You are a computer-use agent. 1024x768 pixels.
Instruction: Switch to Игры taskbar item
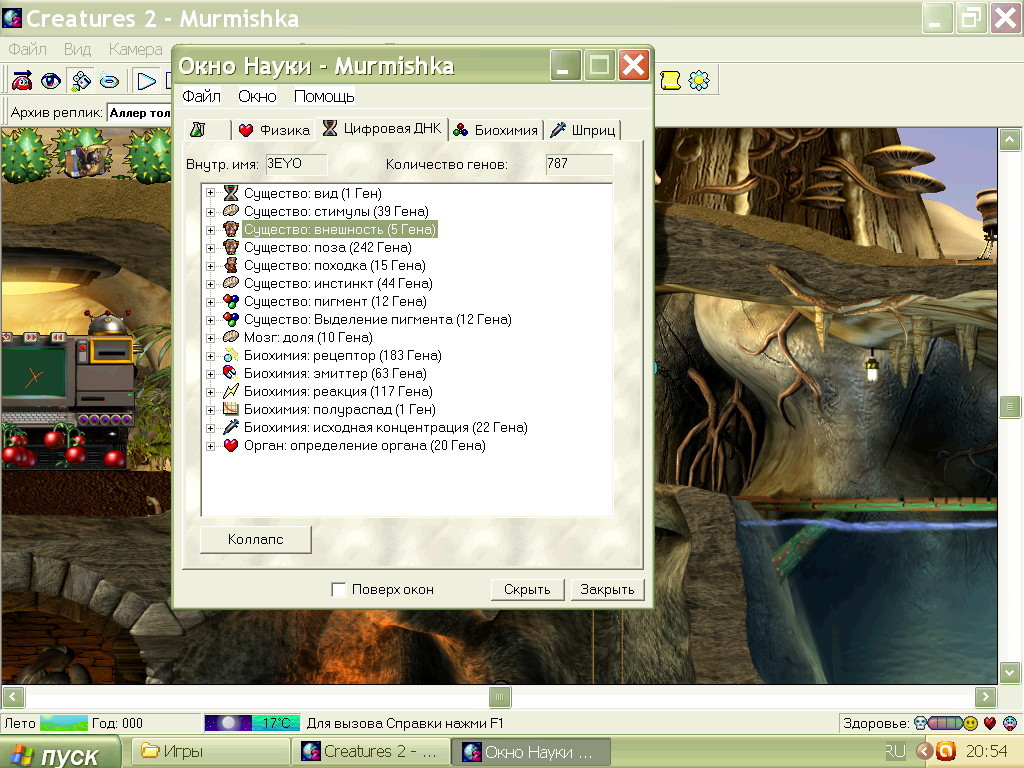pos(211,752)
